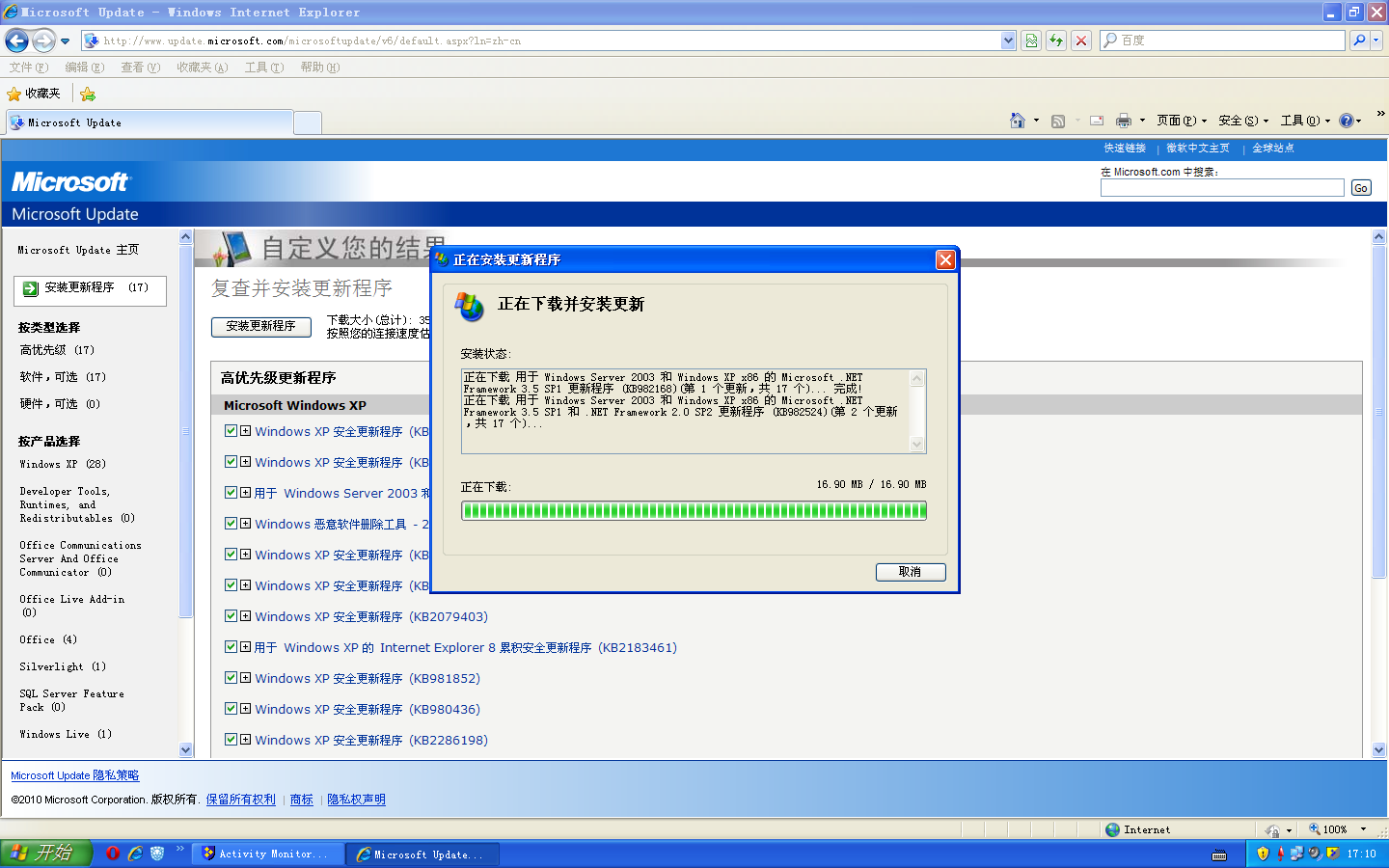The image size is (1389, 868).
Task: Open the search provider dropdown arrow
Action: pyautogui.click(x=1376, y=41)
